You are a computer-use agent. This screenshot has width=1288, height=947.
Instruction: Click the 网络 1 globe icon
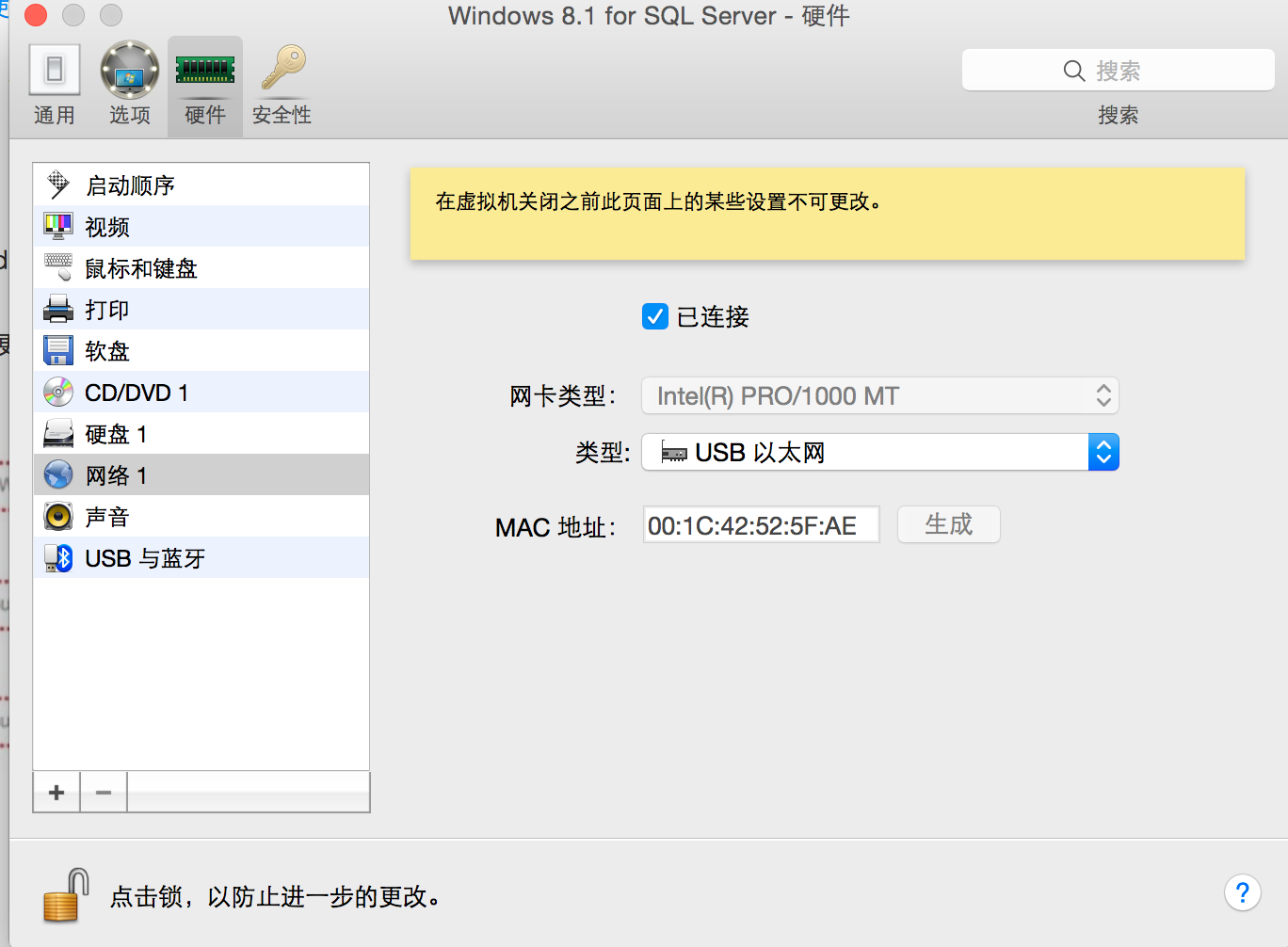(58, 474)
